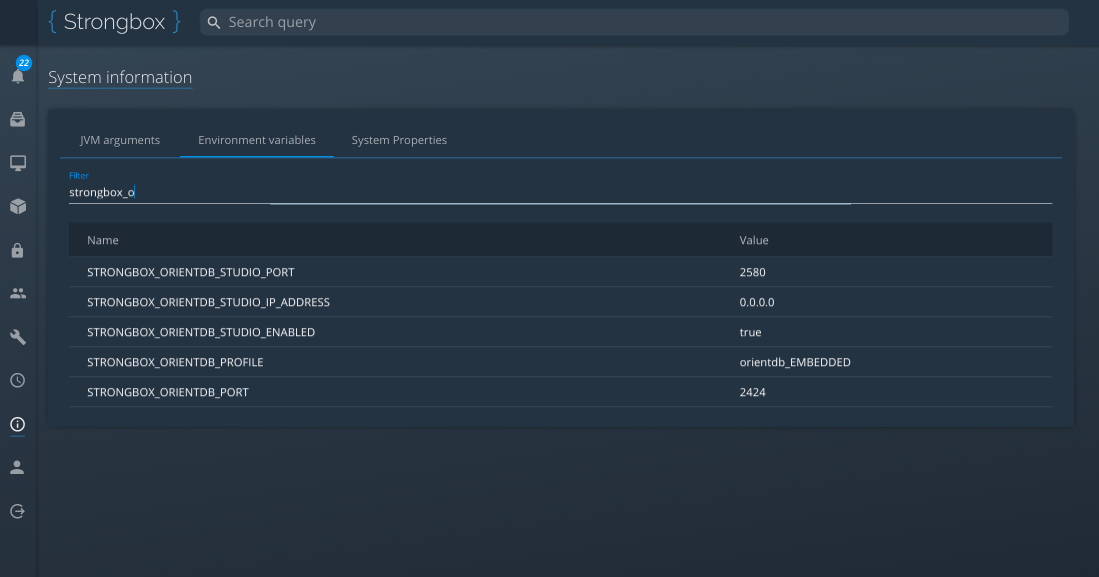Select the STRONGBOX_ORIENTDB_PROFILE row
Image resolution: width=1099 pixels, height=577 pixels.
pyautogui.click(x=560, y=362)
